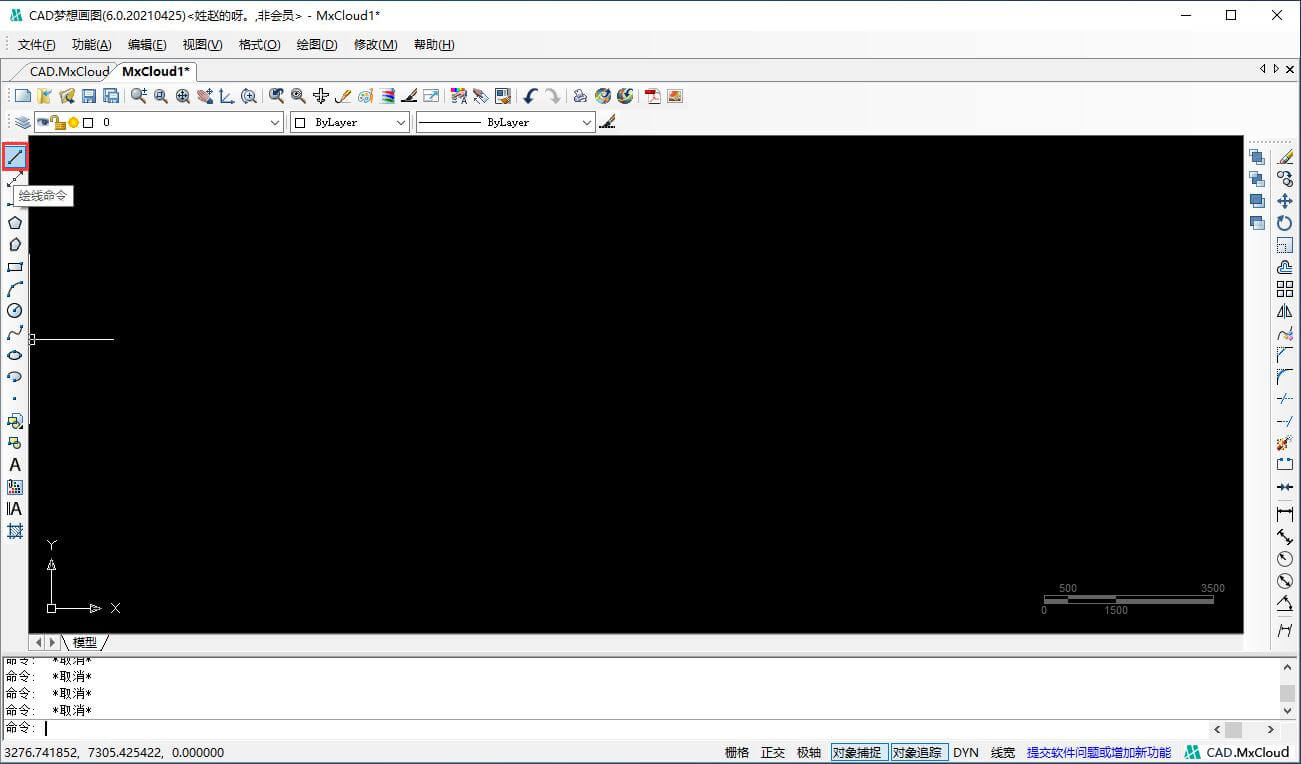Image resolution: width=1301 pixels, height=764 pixels.
Task: Close the MxCloud1 document tab panel
Action: pyautogui.click(x=1290, y=69)
